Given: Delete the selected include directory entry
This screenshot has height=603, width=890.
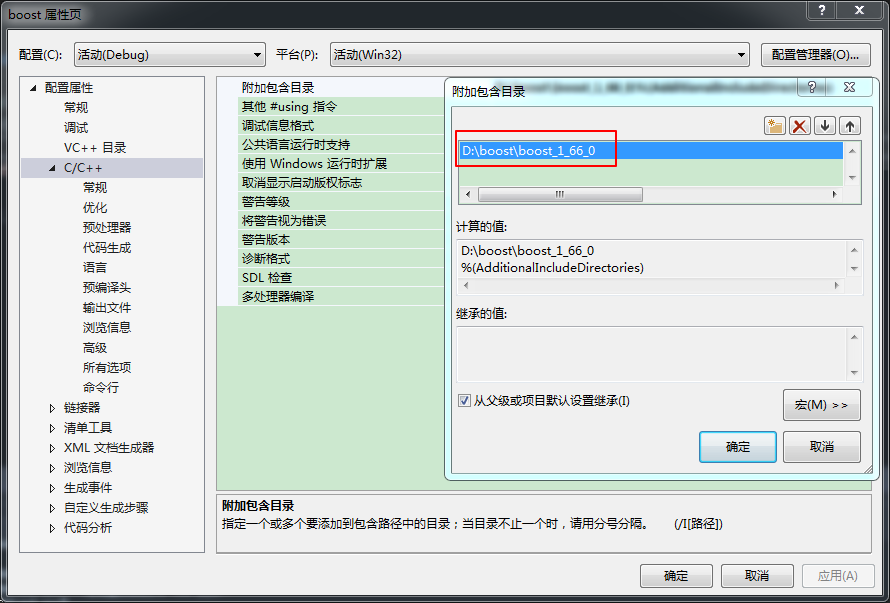Looking at the screenshot, I should tap(800, 125).
